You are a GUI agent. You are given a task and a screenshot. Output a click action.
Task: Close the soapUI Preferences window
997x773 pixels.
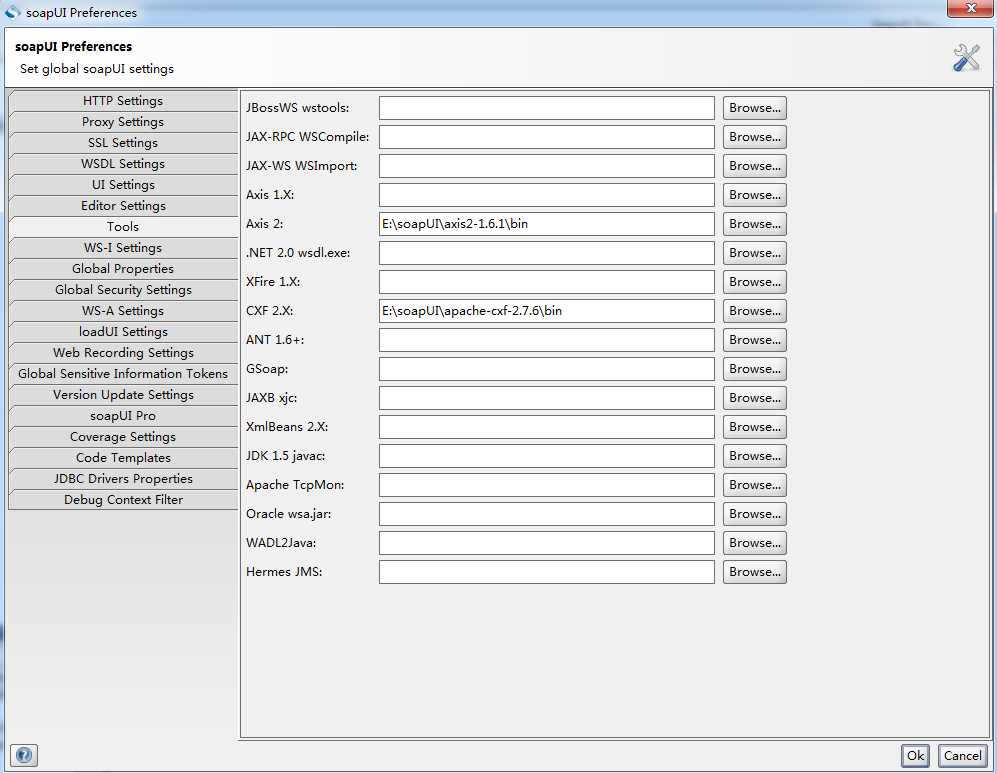970,8
